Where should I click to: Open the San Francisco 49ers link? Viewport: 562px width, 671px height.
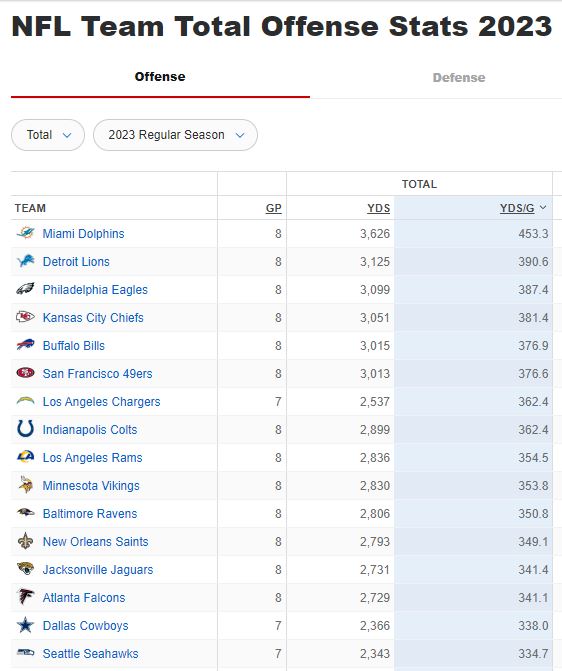tap(97, 374)
